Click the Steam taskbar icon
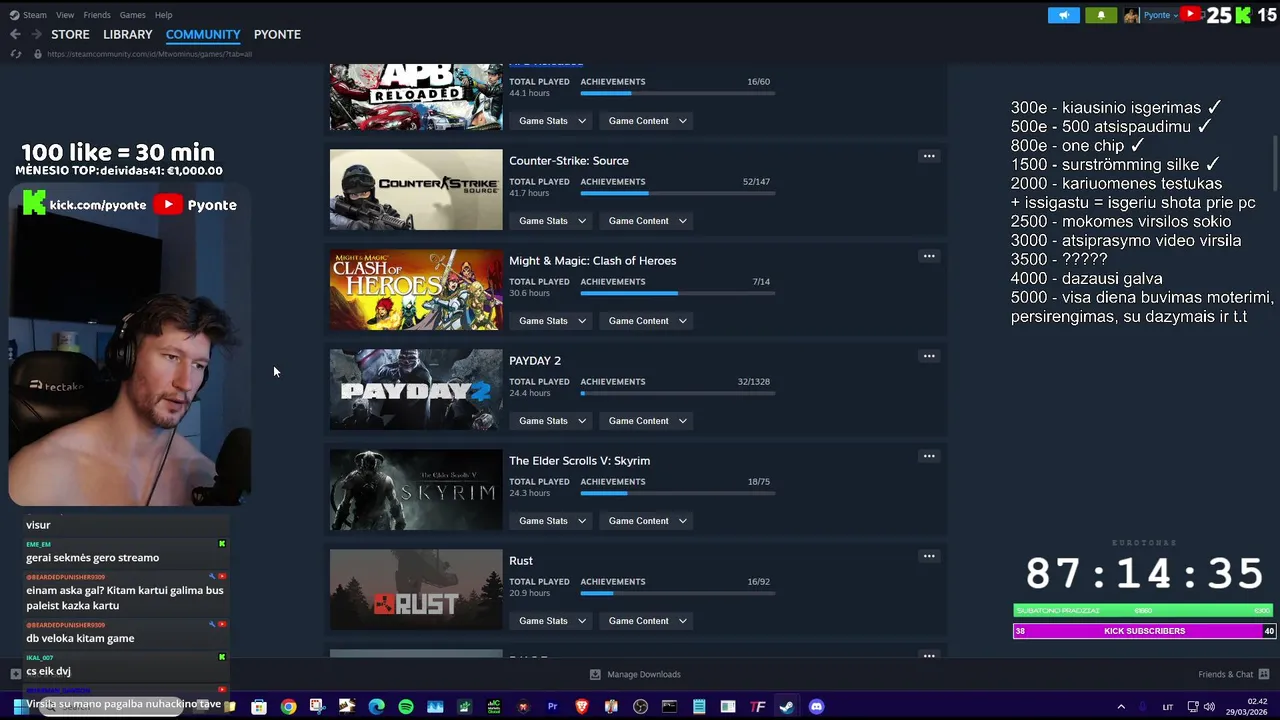Image resolution: width=1280 pixels, height=720 pixels. pos(787,707)
